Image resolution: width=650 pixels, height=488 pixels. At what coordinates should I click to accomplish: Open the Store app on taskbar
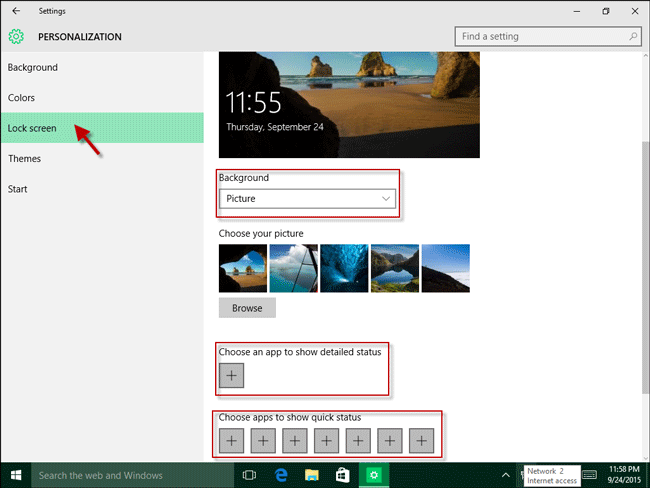pyautogui.click(x=342, y=475)
